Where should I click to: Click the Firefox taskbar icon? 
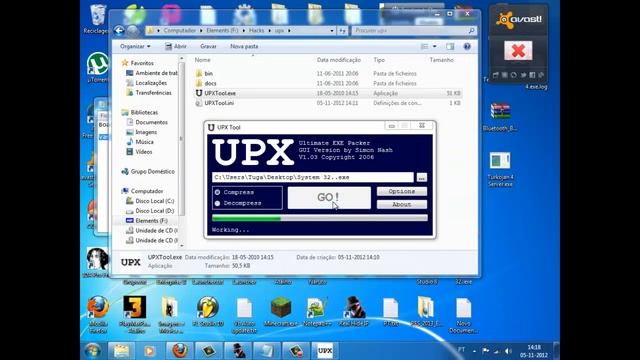tap(180, 351)
